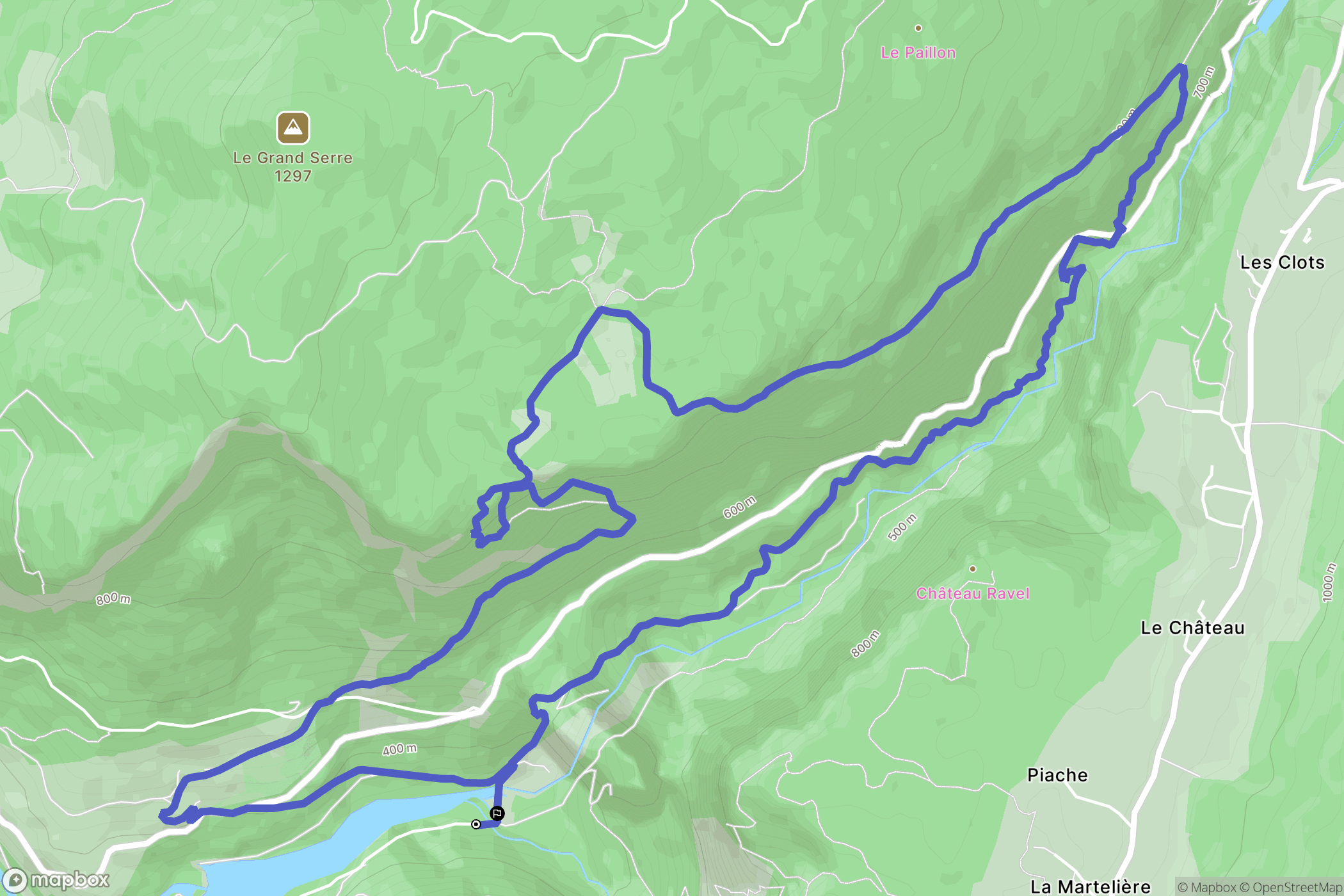
Task: Click the 1000 m contour label
Action: click(1329, 582)
